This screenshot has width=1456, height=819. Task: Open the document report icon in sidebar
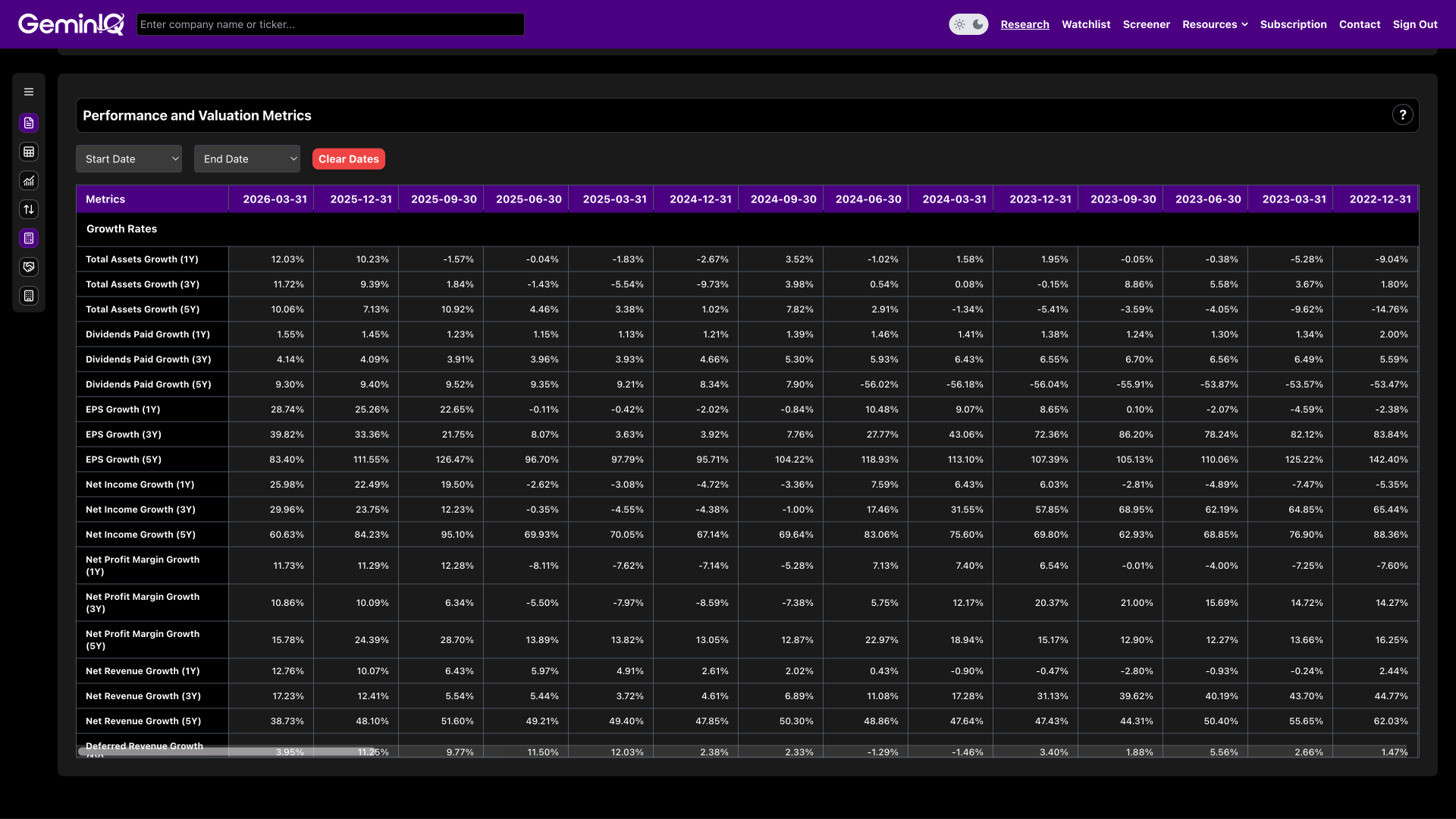[29, 123]
